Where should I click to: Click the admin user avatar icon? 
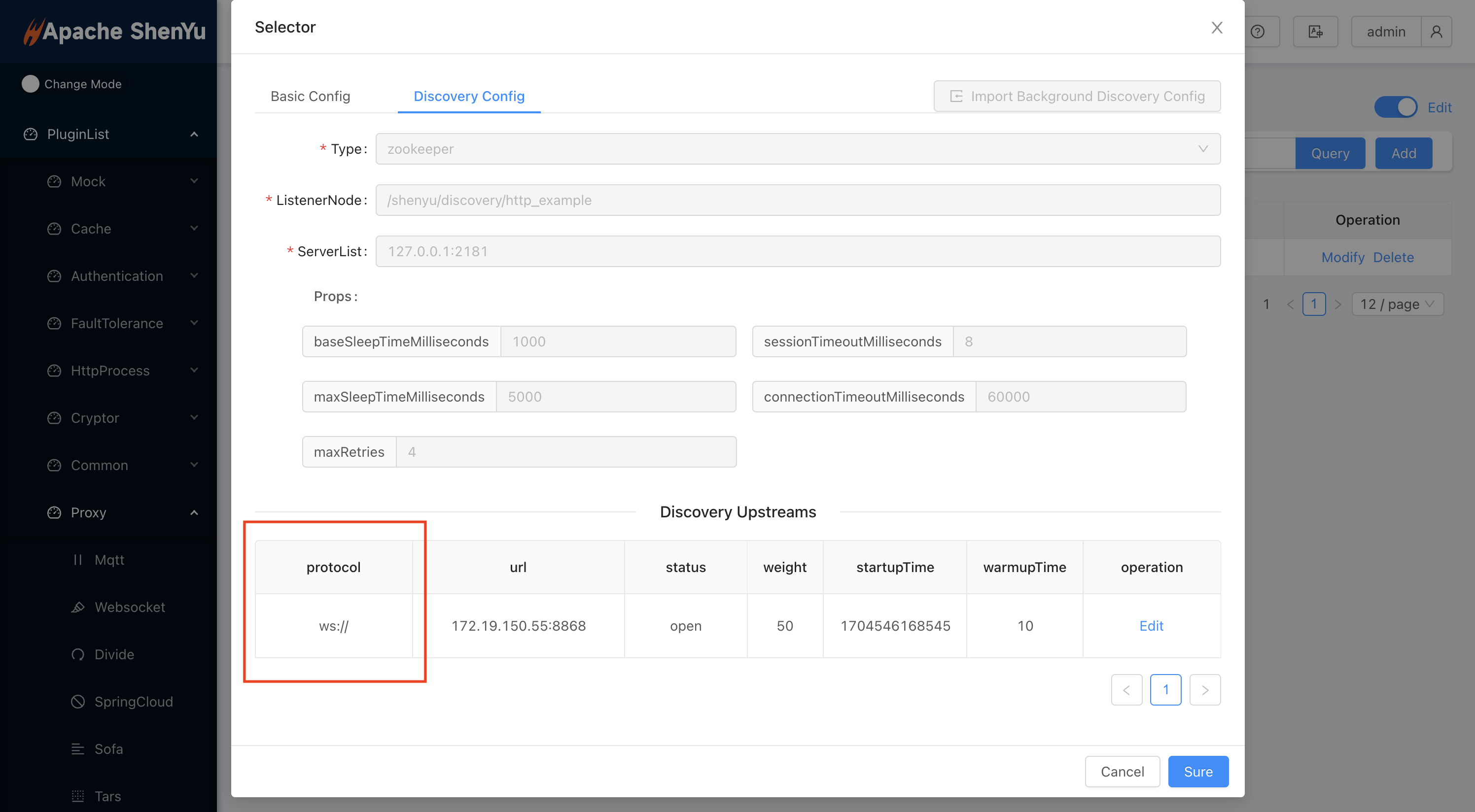(x=1436, y=32)
